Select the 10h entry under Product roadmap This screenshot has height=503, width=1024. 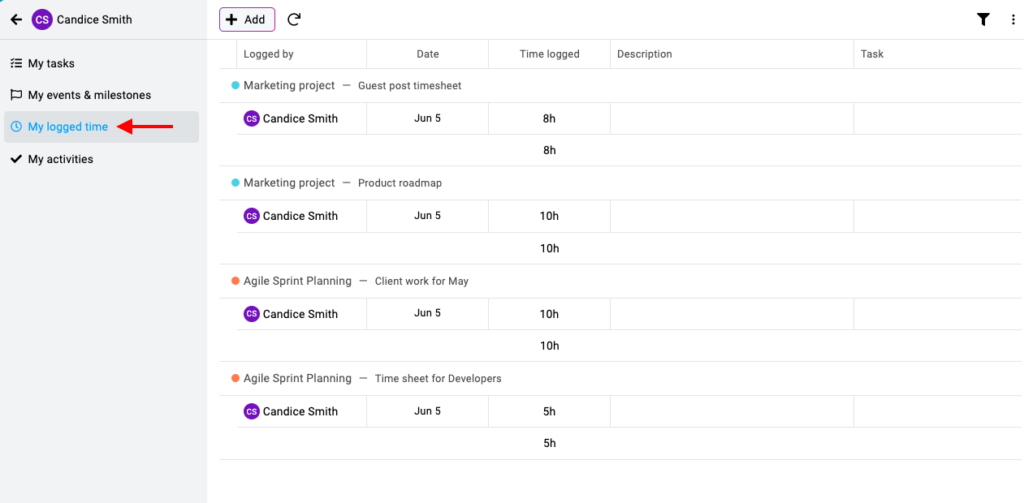[549, 216]
